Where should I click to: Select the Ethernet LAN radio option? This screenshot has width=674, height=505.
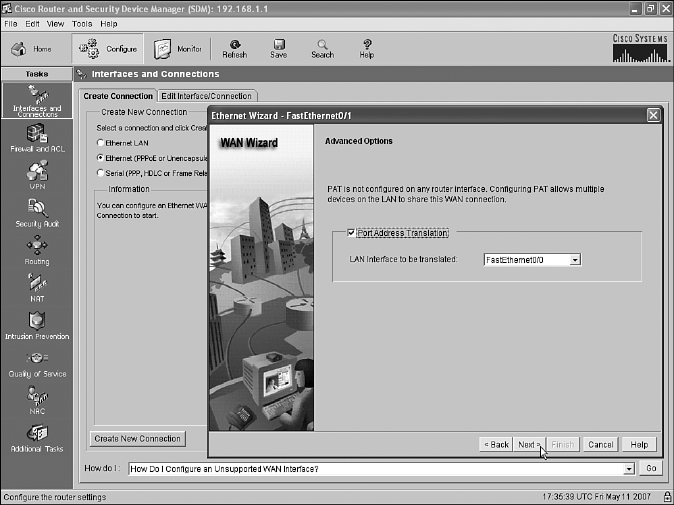point(100,143)
